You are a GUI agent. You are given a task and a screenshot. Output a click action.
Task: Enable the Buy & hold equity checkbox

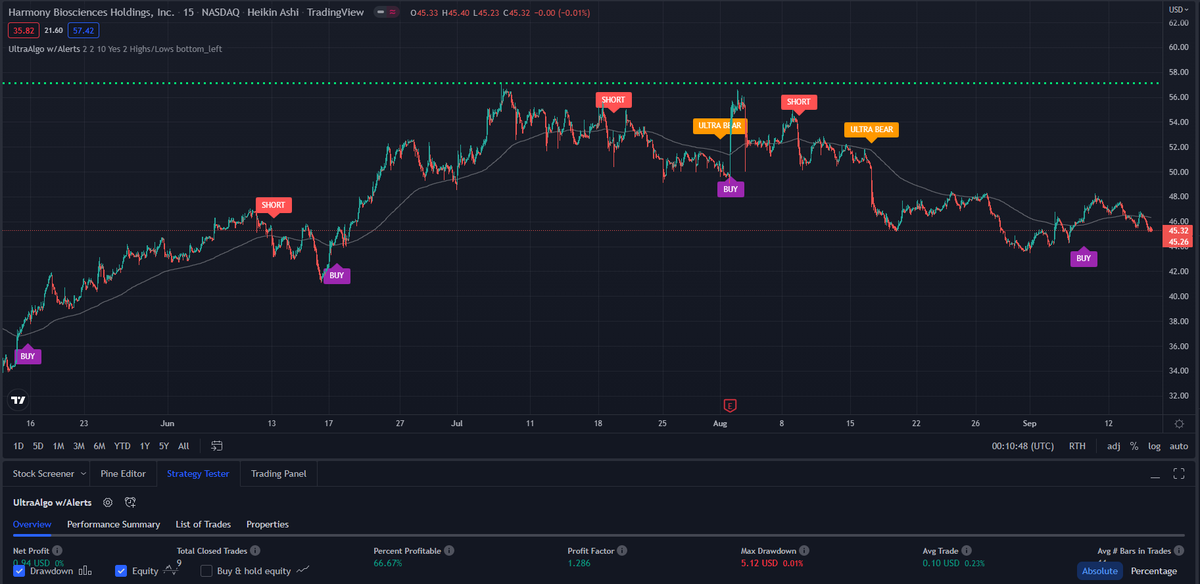[206, 571]
